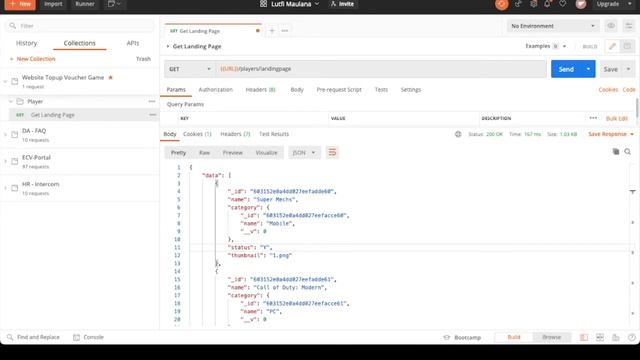Add a new request tab with plus
Image resolution: width=640 pixels, height=360 pixels.
(272, 31)
